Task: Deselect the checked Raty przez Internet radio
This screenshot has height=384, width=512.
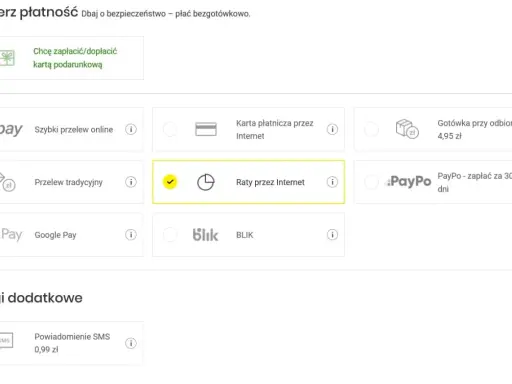Action: [170, 182]
